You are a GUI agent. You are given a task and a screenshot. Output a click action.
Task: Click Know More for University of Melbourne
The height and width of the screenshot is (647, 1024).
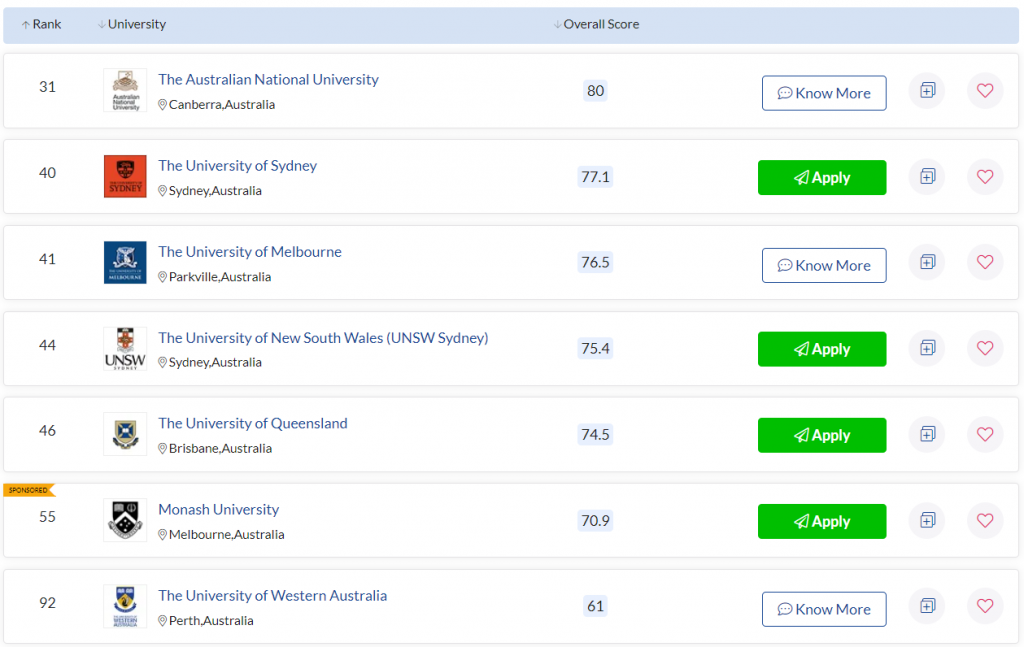click(x=823, y=265)
